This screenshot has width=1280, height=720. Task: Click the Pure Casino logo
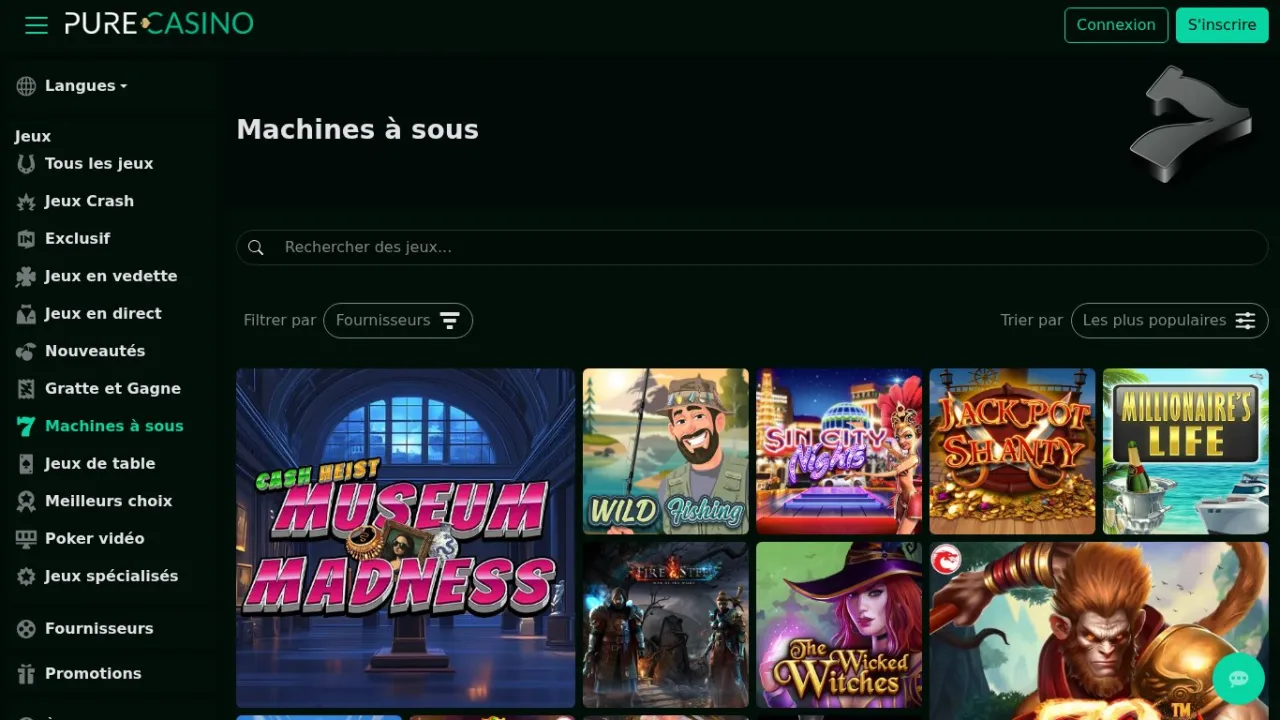click(x=159, y=24)
